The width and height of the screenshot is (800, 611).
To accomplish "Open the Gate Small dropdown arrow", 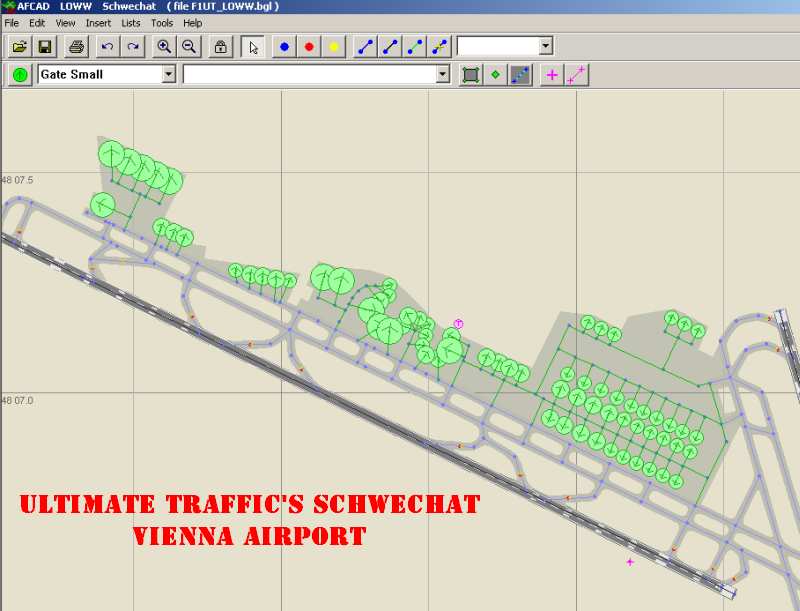I will [x=168, y=74].
